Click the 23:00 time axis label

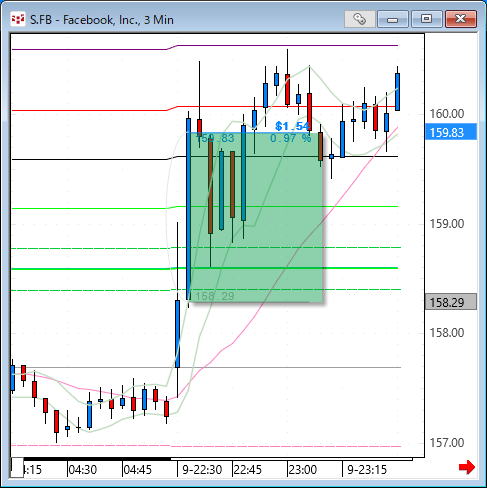pyautogui.click(x=303, y=470)
